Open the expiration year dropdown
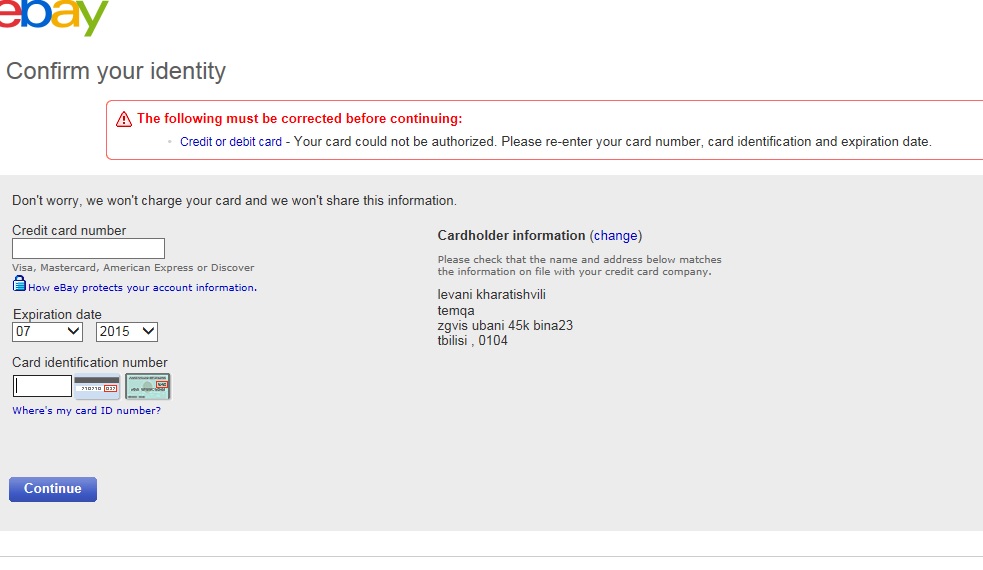Screen dimensions: 983x570 (127, 332)
